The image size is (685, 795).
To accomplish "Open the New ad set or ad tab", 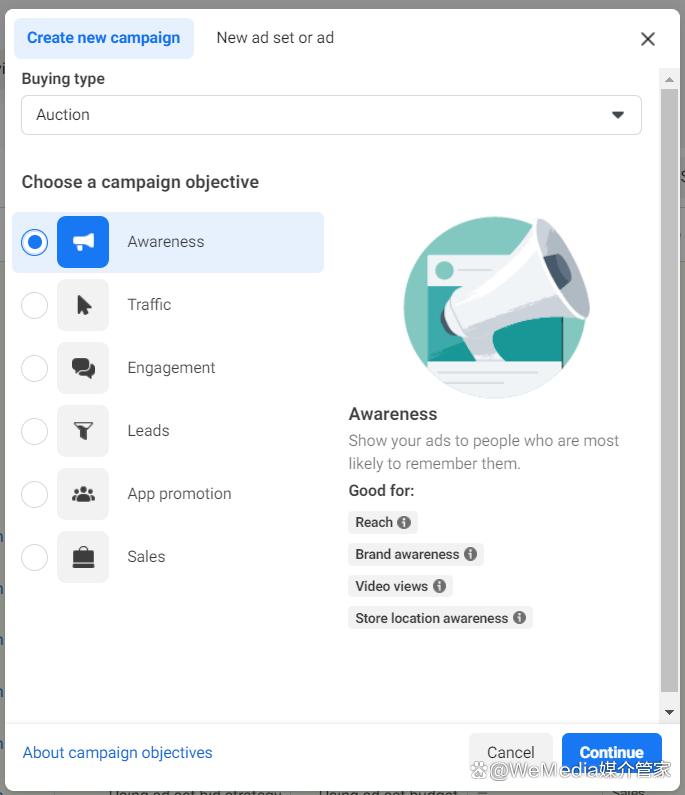I will [275, 38].
